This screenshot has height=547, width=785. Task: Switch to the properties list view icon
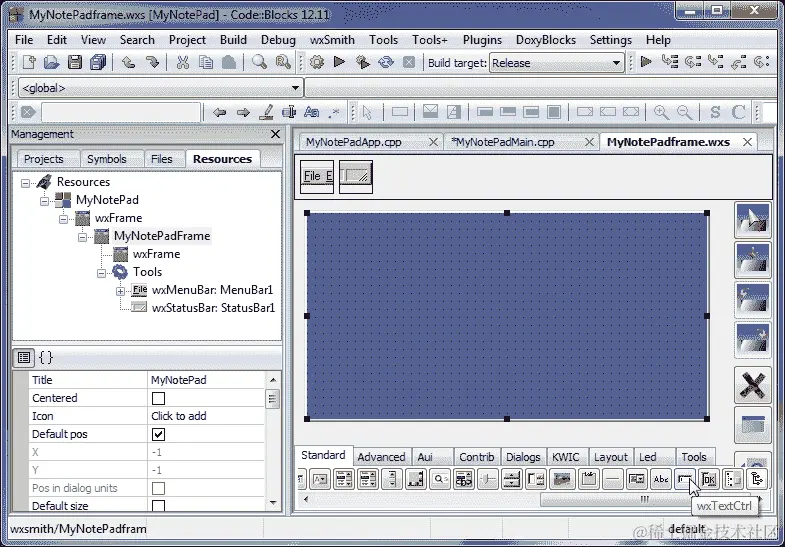24,357
